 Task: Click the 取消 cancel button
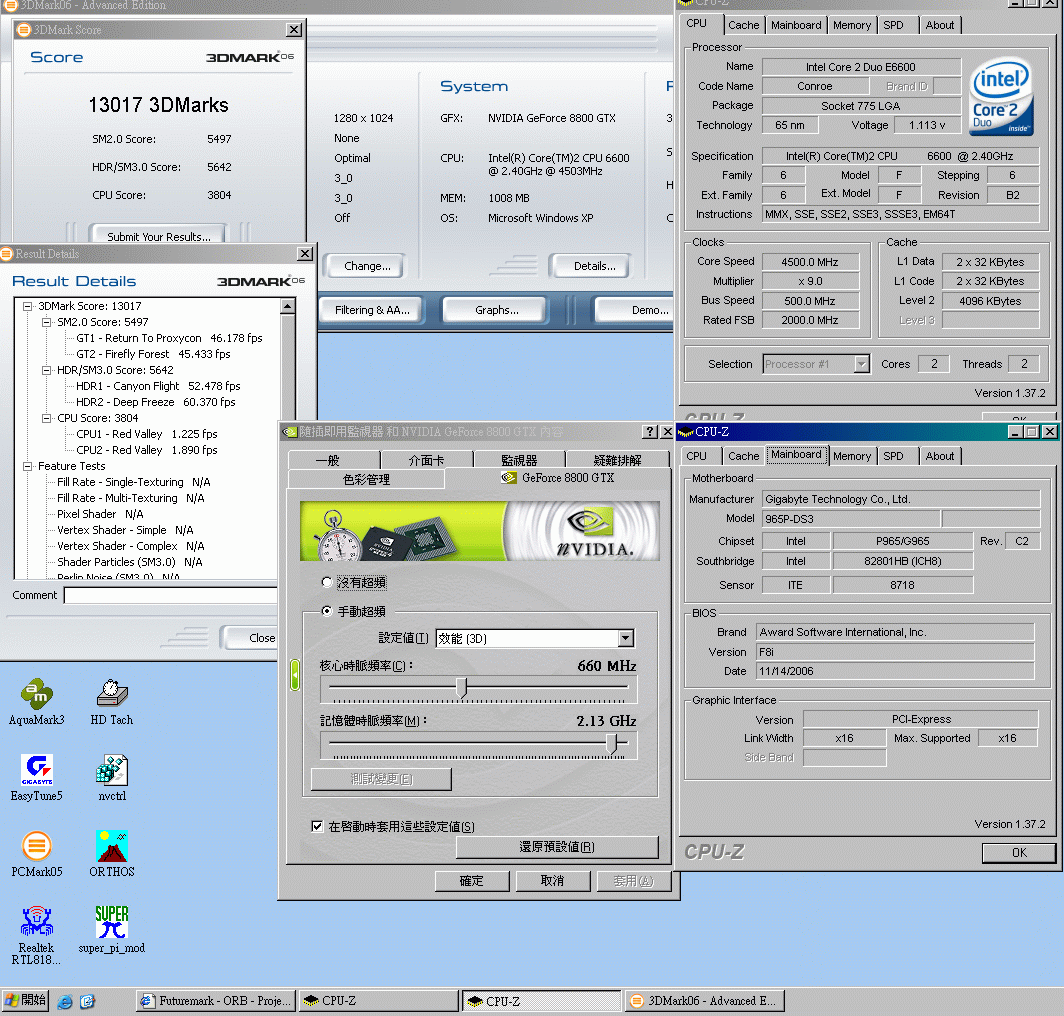tap(552, 881)
